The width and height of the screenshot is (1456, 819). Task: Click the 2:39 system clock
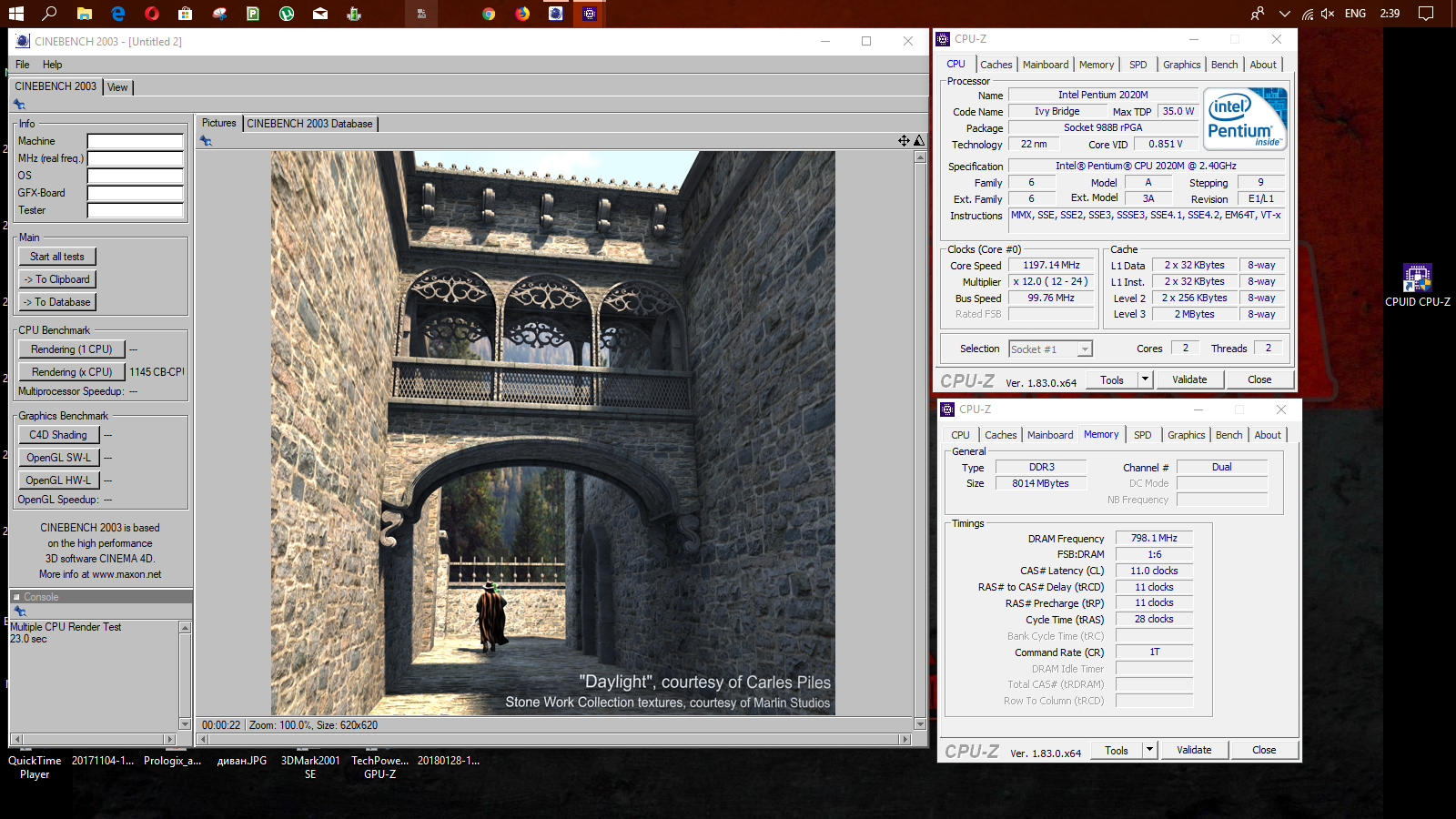[x=1390, y=14]
